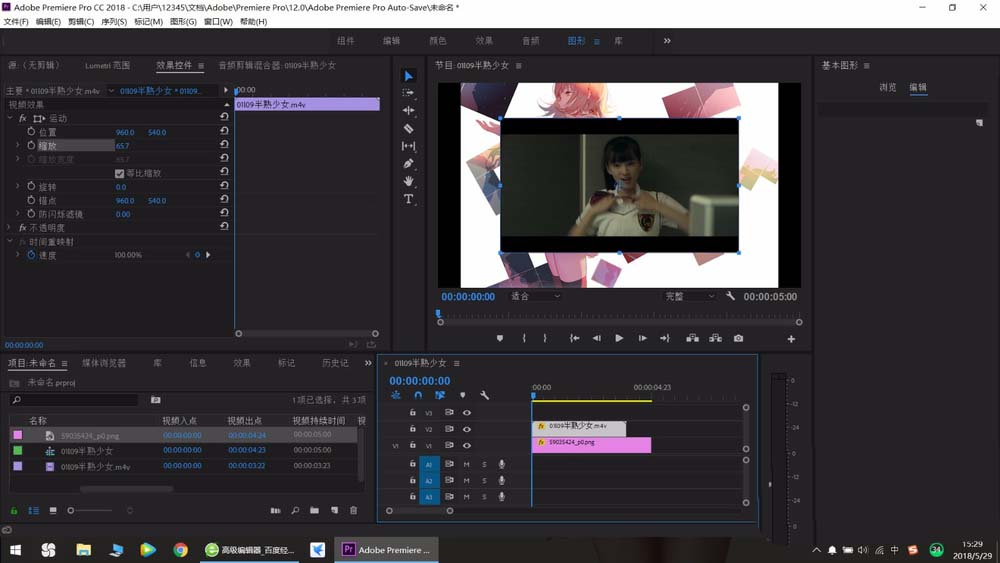Screen dimensions: 1000x563
Task: Select the Pen tool
Action: 408,163
